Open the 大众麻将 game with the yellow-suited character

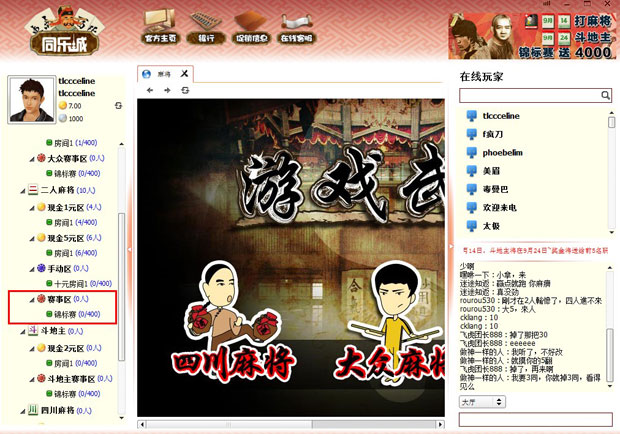tap(391, 322)
